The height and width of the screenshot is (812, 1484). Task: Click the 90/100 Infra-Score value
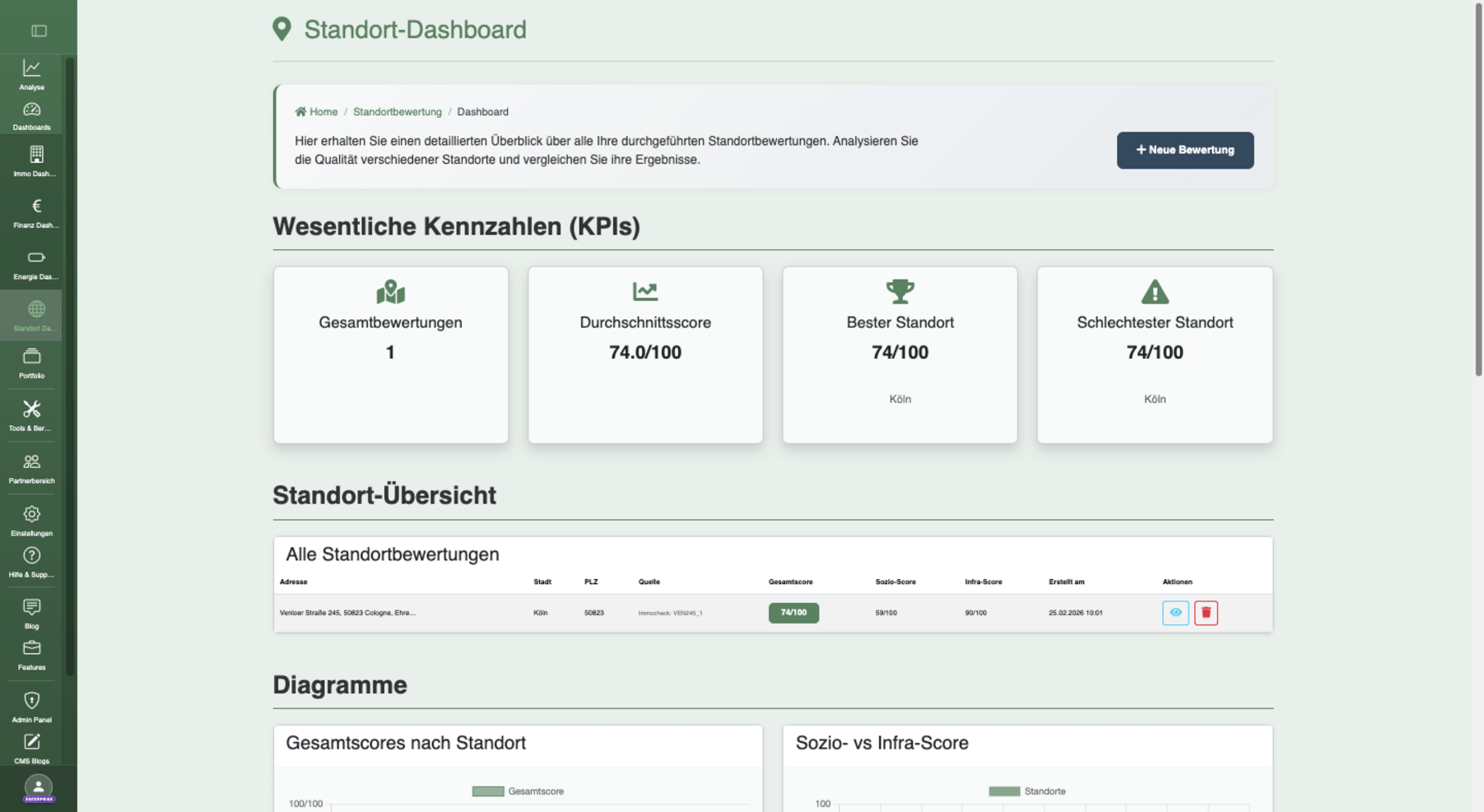pos(975,613)
